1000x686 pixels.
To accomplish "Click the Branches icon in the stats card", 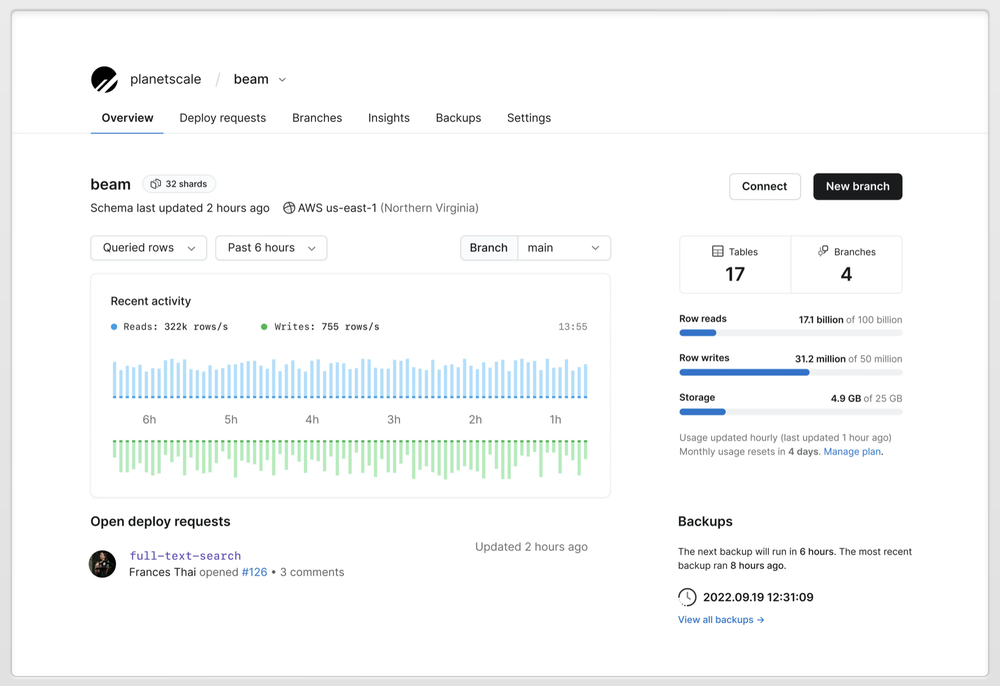I will [x=823, y=252].
